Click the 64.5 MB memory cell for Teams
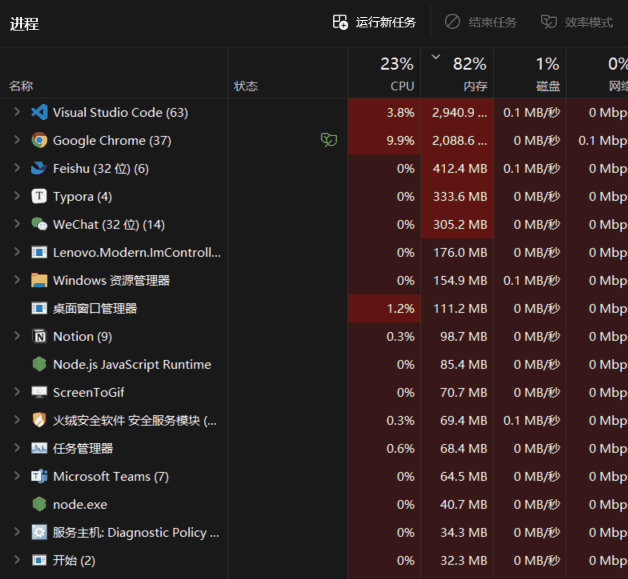 457,476
